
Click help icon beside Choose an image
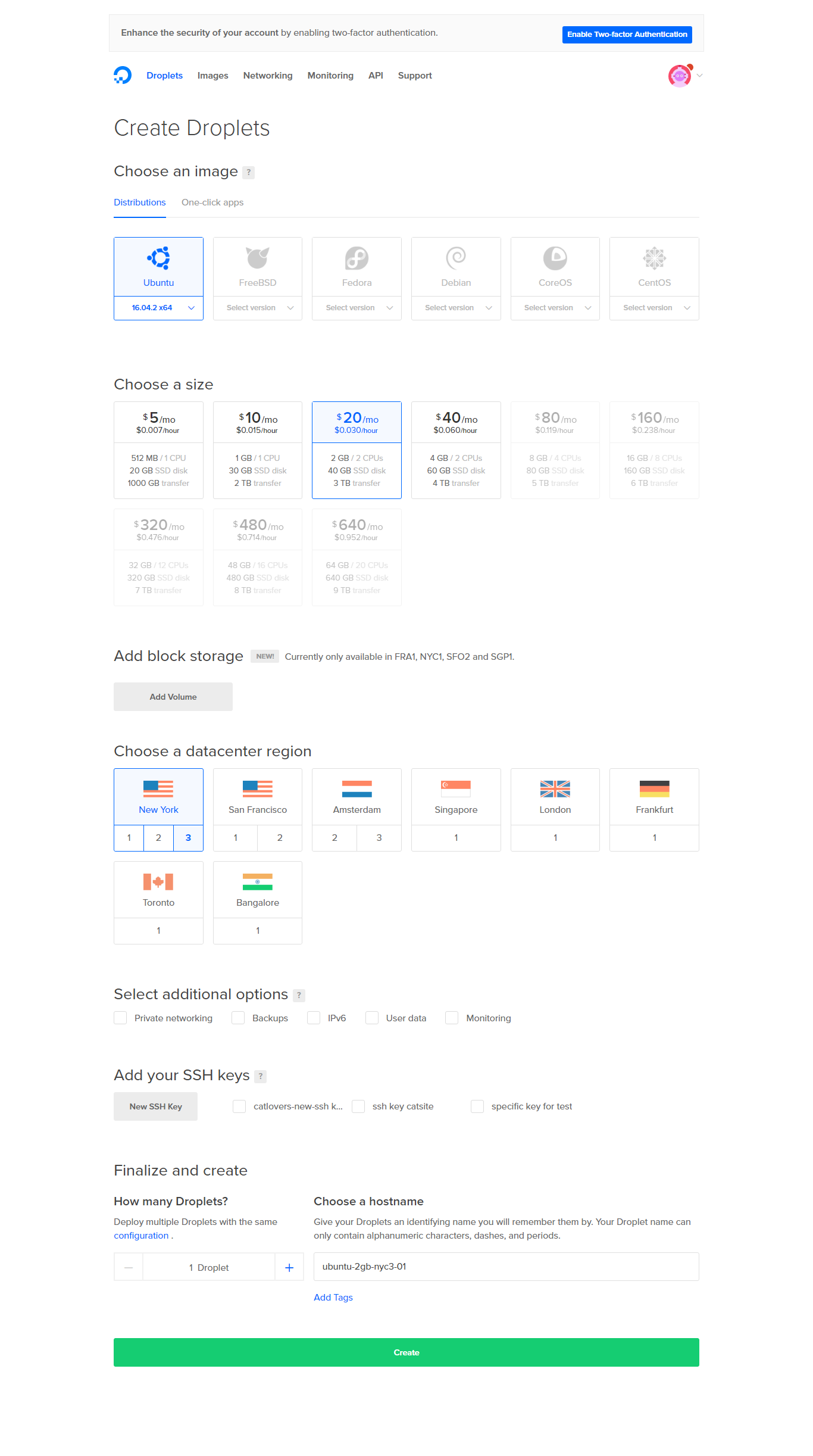(249, 172)
